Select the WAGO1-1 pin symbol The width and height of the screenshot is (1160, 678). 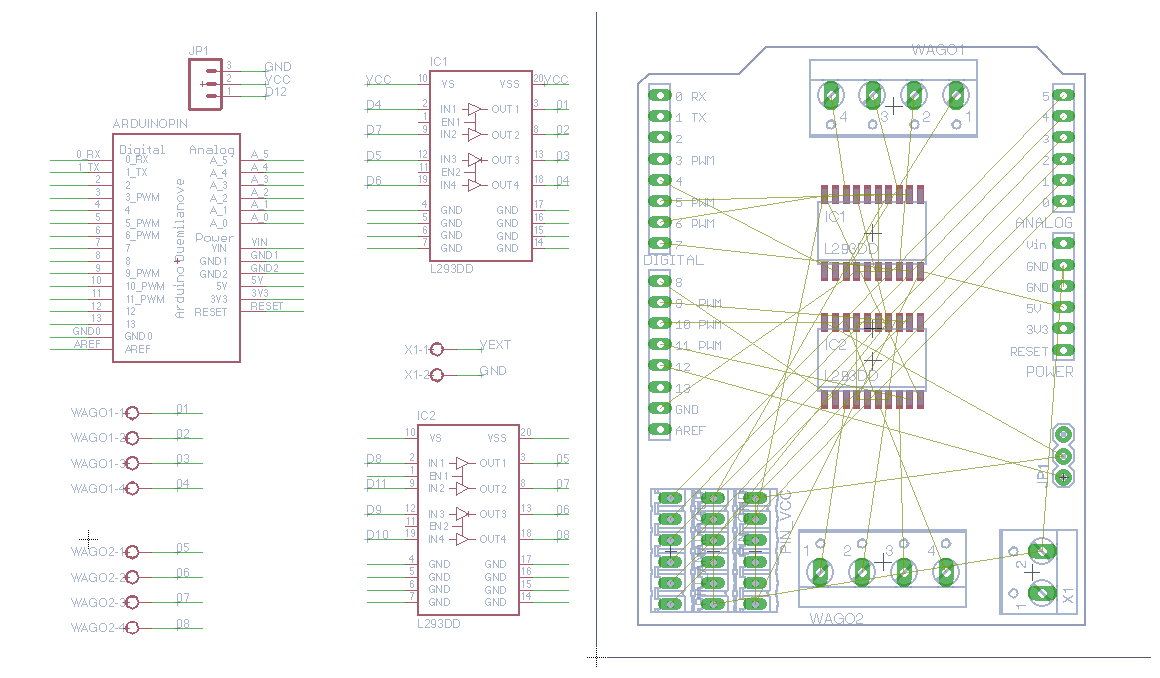click(x=132, y=412)
